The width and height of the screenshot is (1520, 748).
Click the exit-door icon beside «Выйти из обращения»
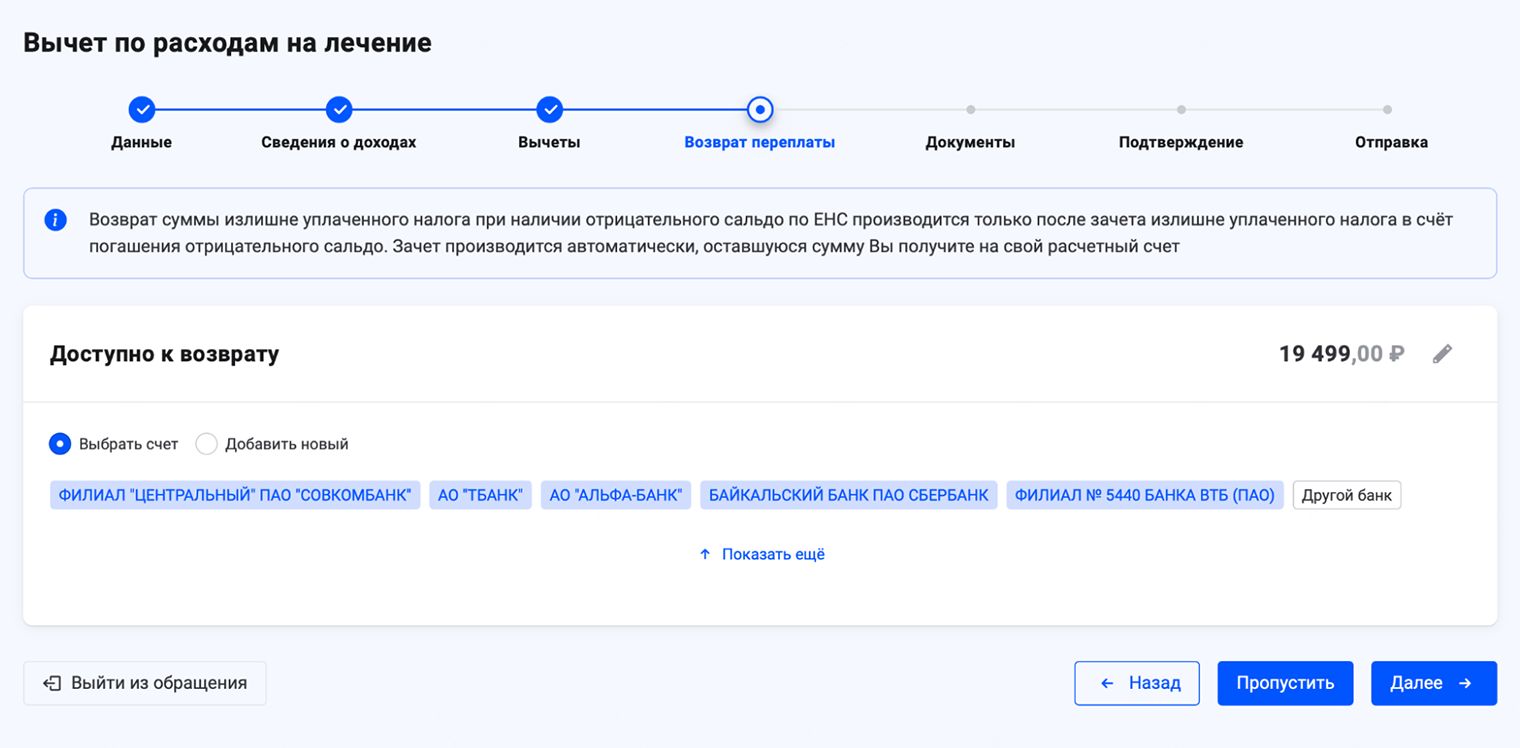coord(50,683)
